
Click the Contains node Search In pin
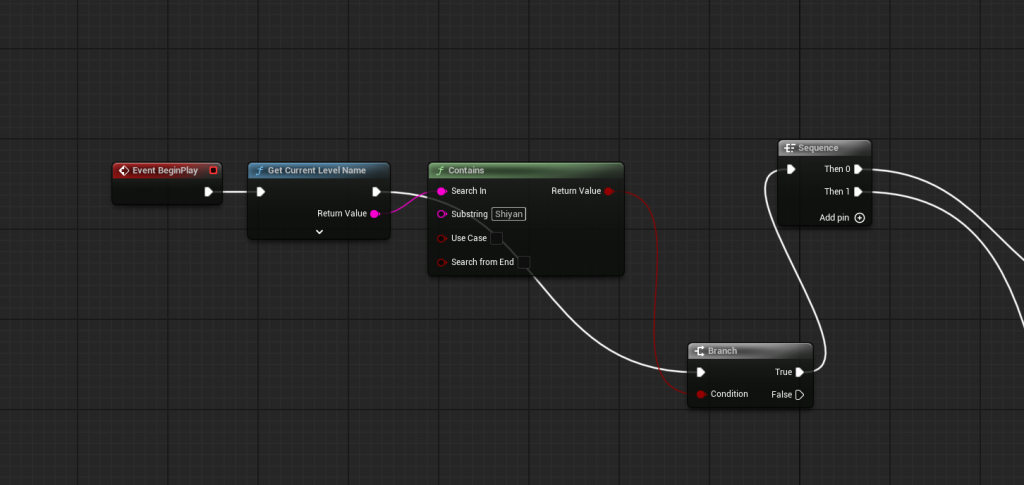pyautogui.click(x=441, y=191)
